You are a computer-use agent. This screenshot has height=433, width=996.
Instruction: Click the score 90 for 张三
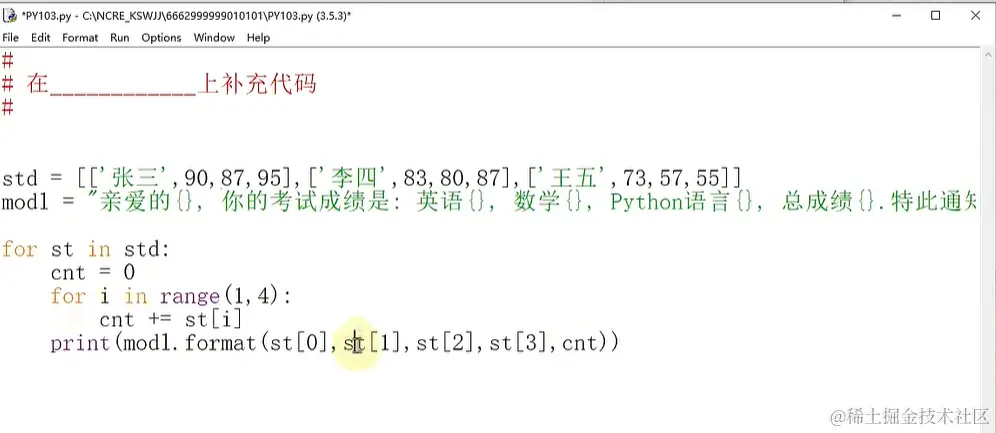coord(197,178)
